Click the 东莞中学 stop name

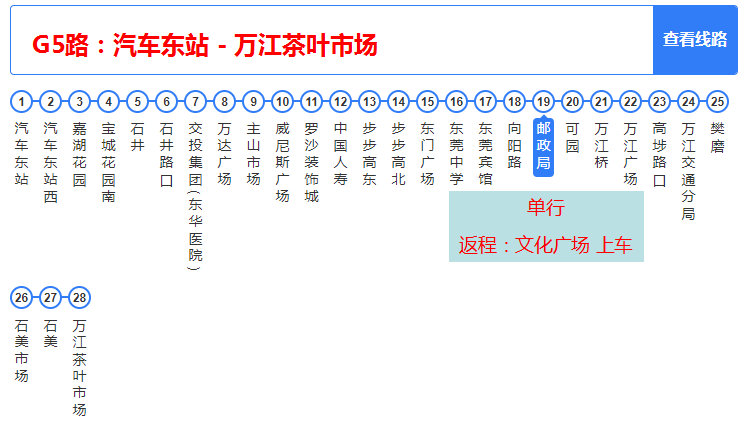[457, 154]
